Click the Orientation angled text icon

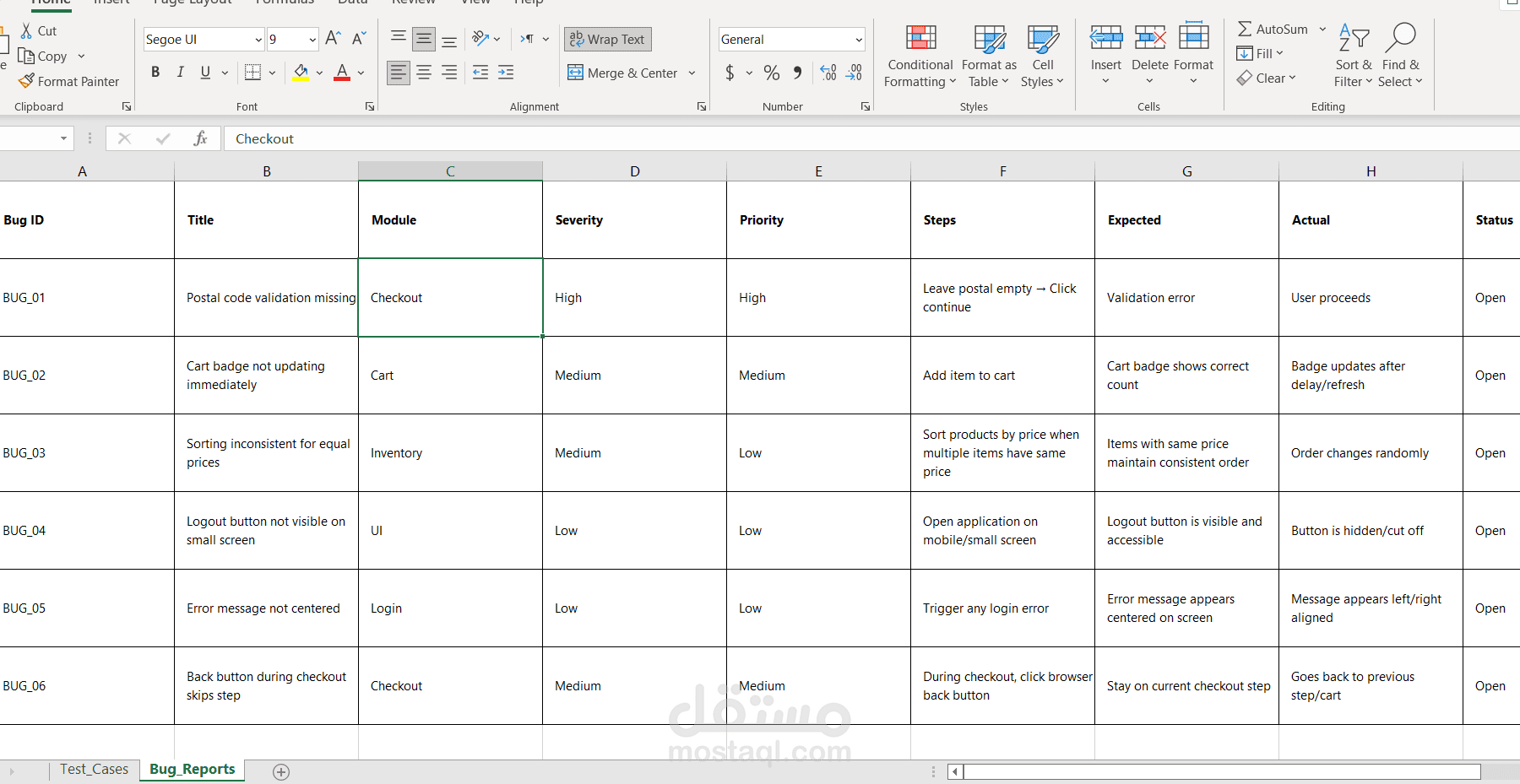click(480, 39)
